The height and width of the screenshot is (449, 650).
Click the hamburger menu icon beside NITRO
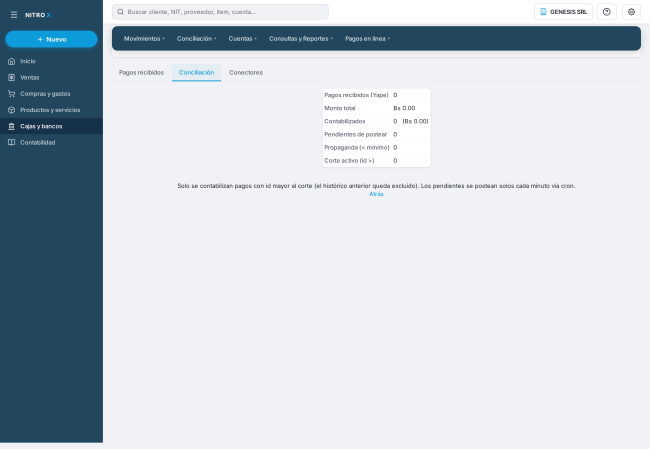(x=14, y=15)
